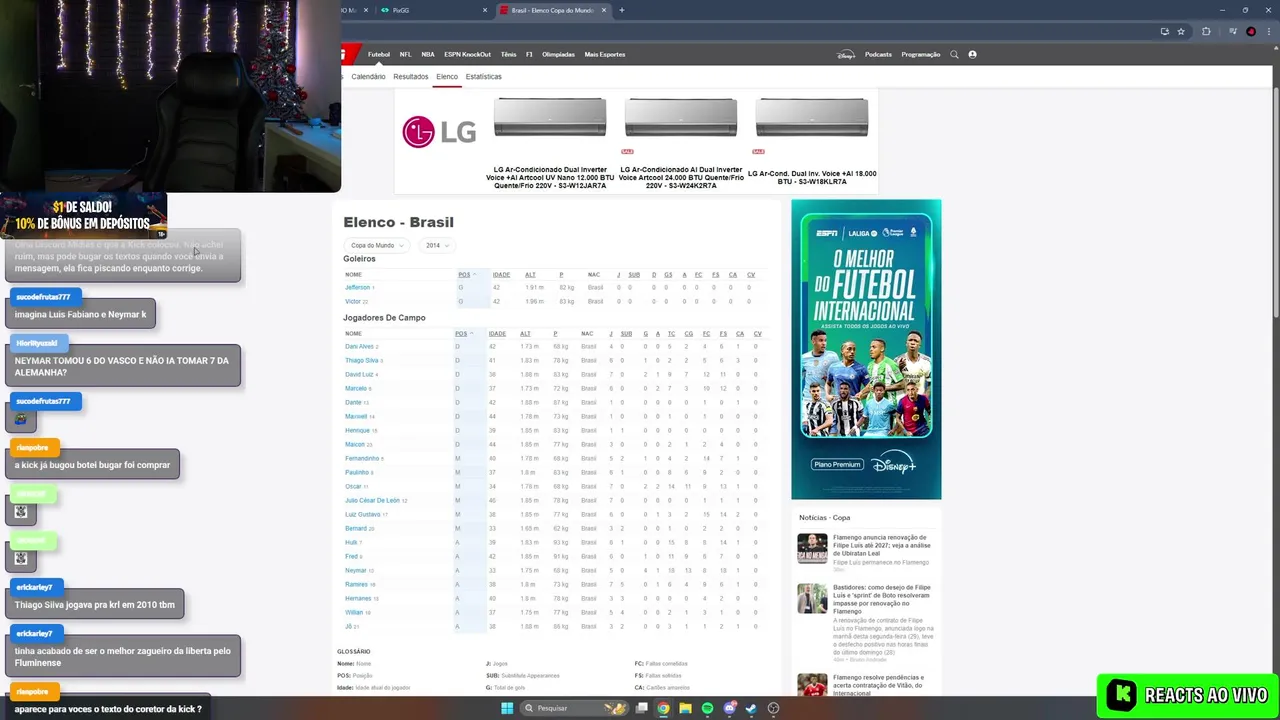Image resolution: width=1280 pixels, height=720 pixels.
Task: Open the Resultados section tab
Action: click(x=410, y=76)
